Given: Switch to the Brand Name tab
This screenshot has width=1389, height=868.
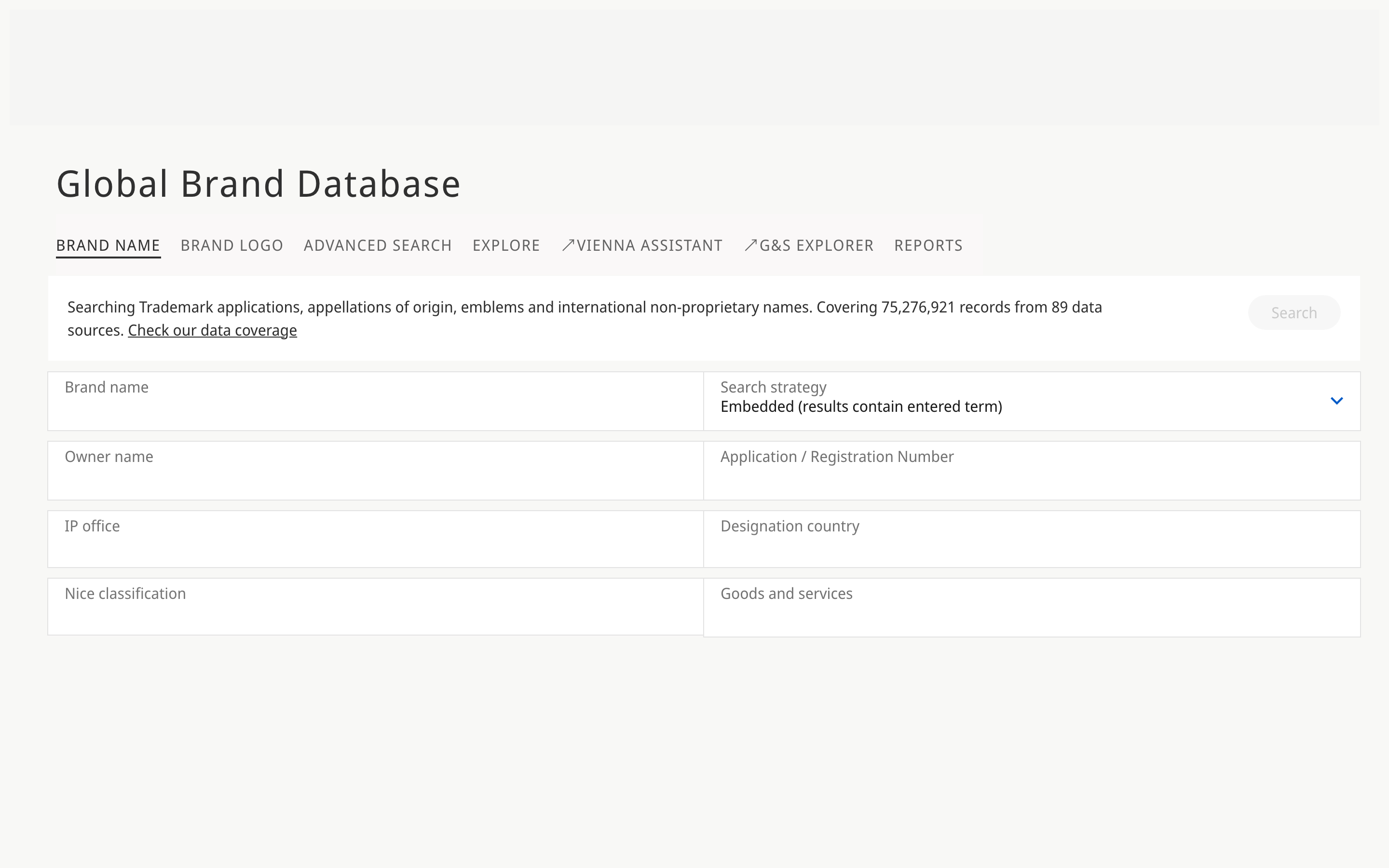Looking at the screenshot, I should click(108, 246).
